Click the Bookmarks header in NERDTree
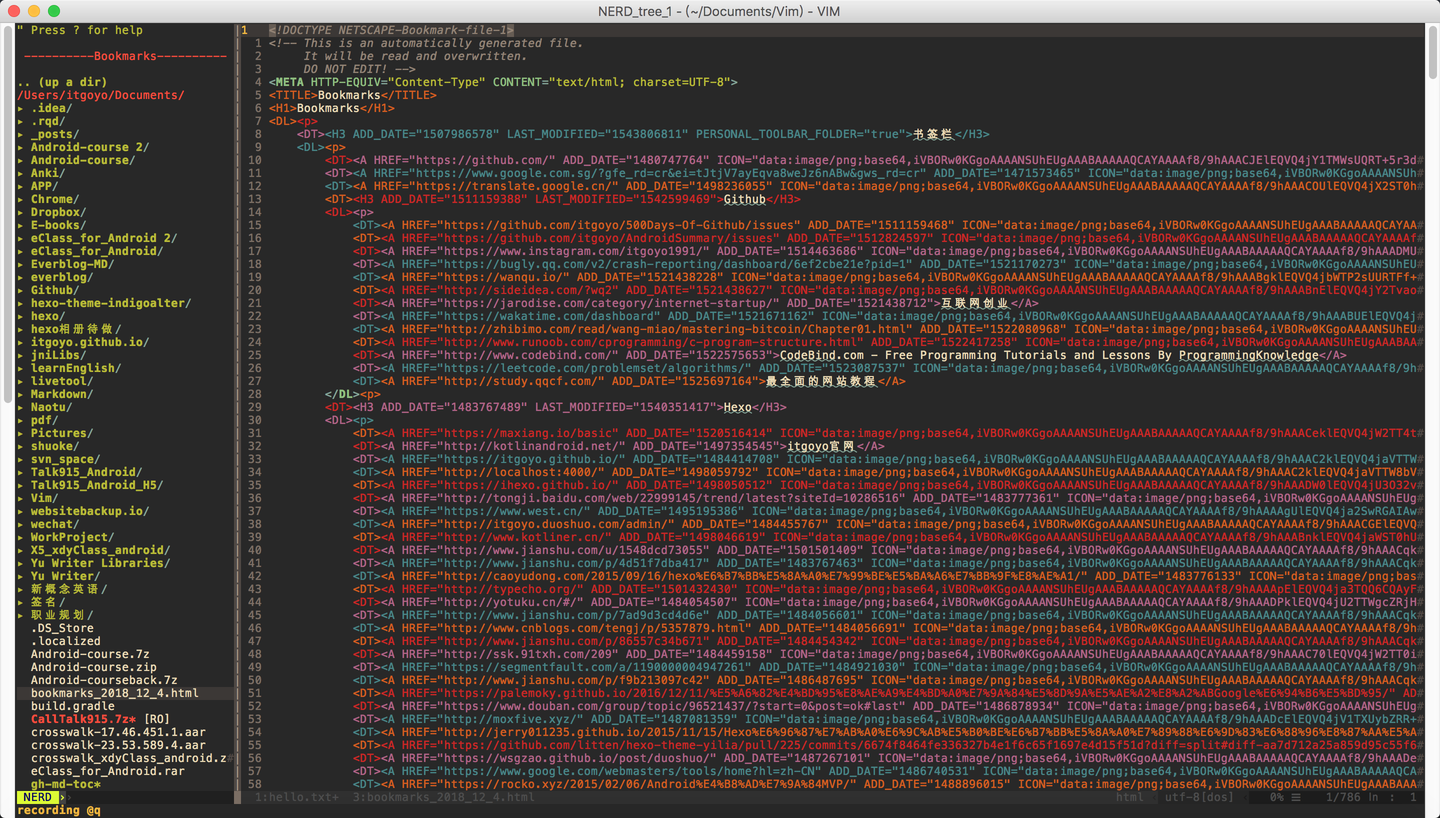Screen dimensions: 1440x818 [x=125, y=56]
